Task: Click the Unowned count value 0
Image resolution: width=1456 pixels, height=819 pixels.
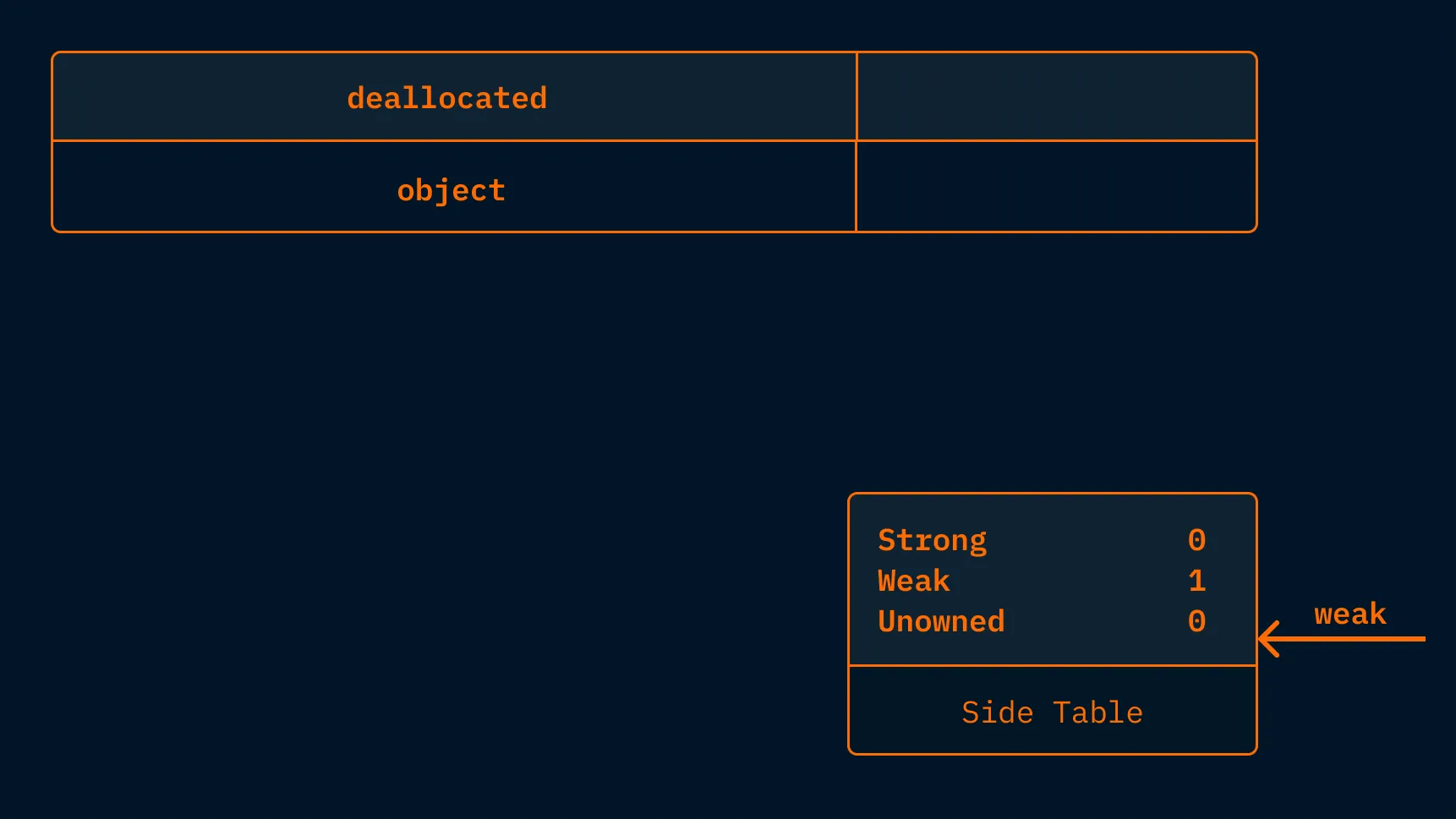Action: (x=1196, y=621)
